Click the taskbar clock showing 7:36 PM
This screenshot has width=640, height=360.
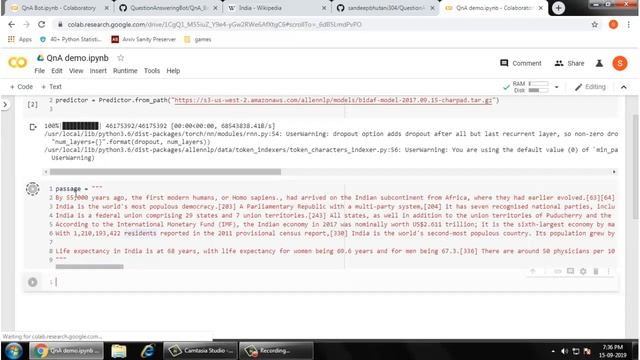point(613,351)
